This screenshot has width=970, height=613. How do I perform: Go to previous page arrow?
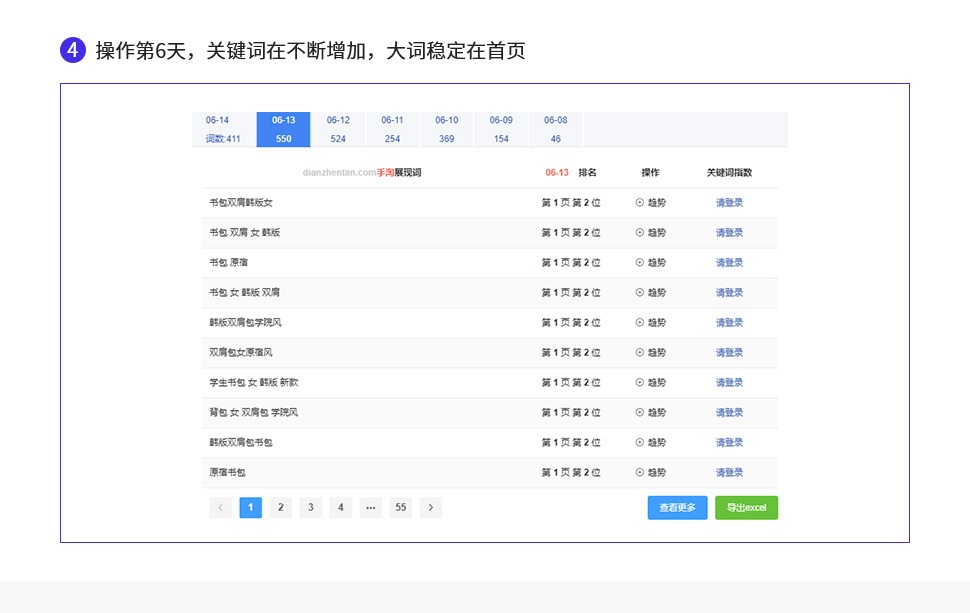point(220,507)
